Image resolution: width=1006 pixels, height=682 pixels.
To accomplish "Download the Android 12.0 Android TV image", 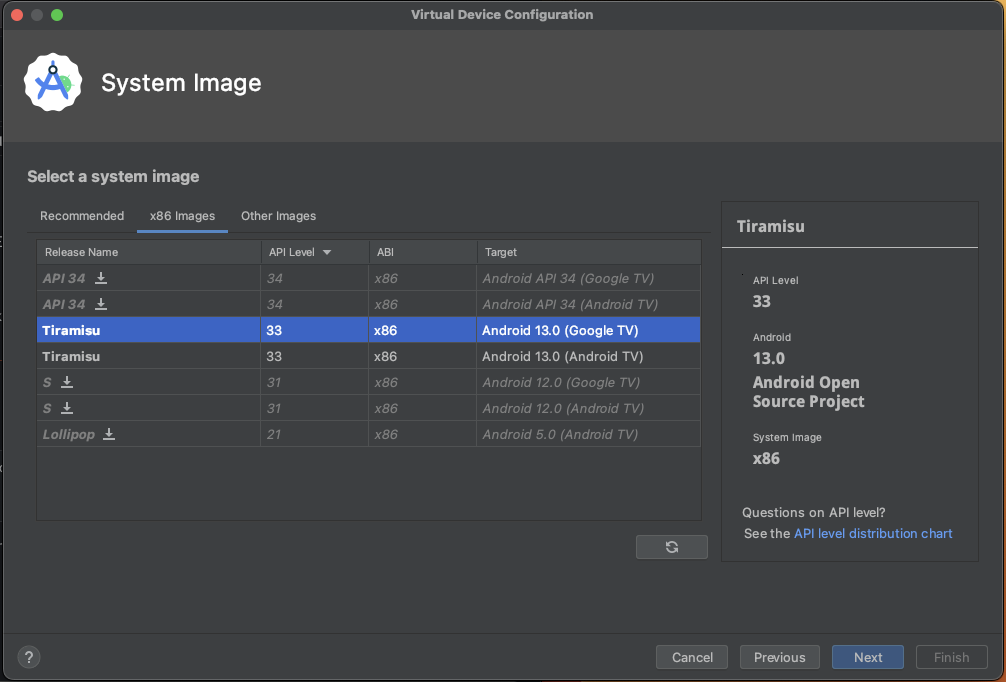I will point(67,408).
